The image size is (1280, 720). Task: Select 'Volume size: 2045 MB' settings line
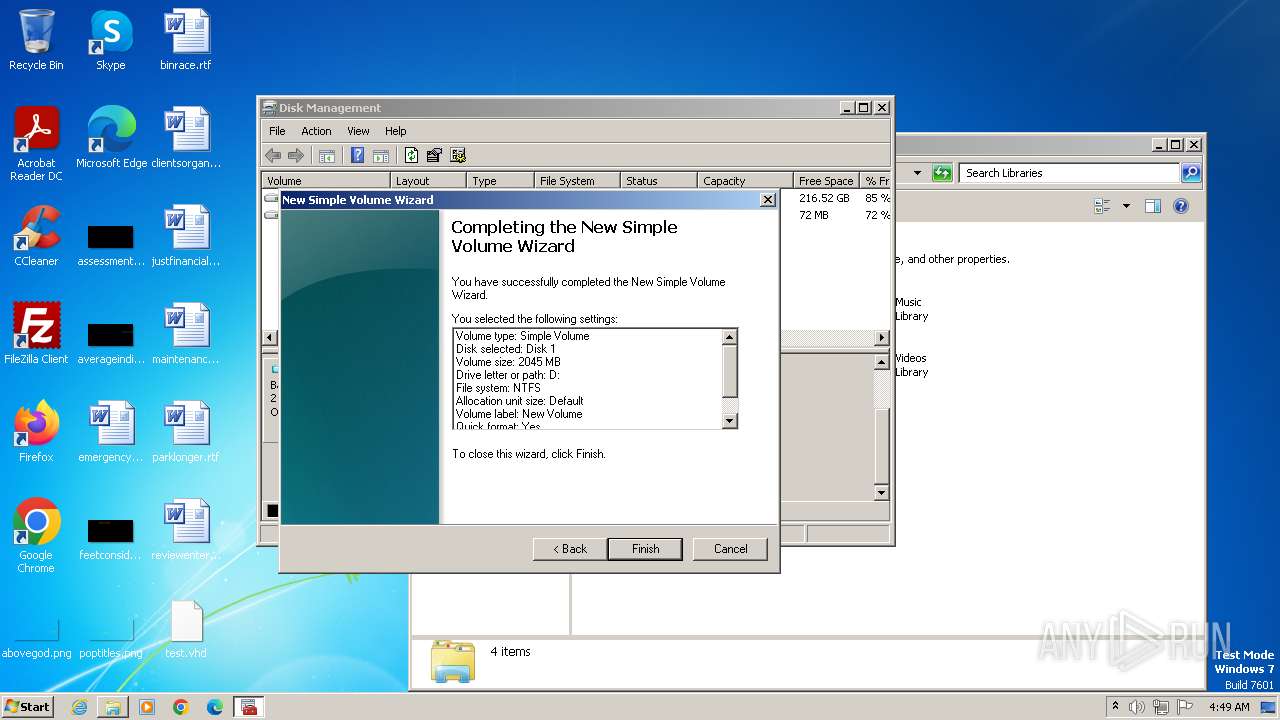[508, 362]
